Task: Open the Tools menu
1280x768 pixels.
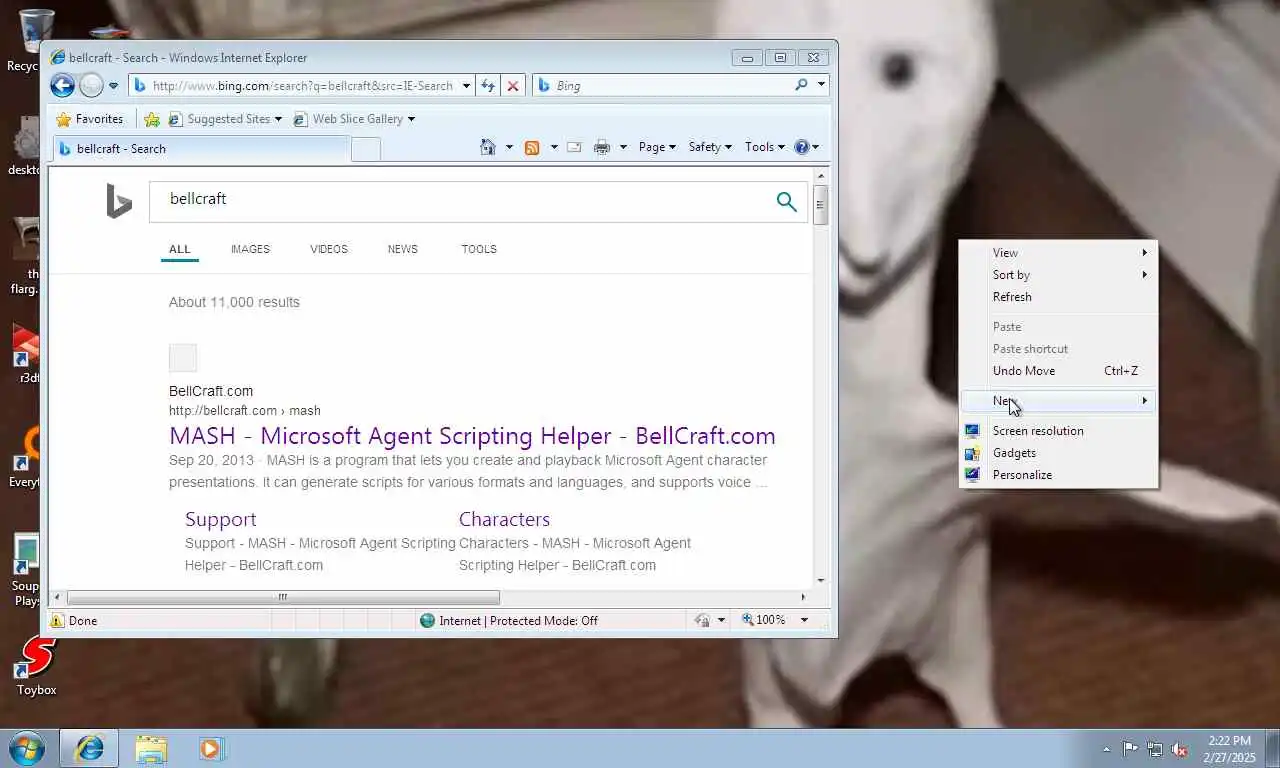Action: tap(765, 147)
